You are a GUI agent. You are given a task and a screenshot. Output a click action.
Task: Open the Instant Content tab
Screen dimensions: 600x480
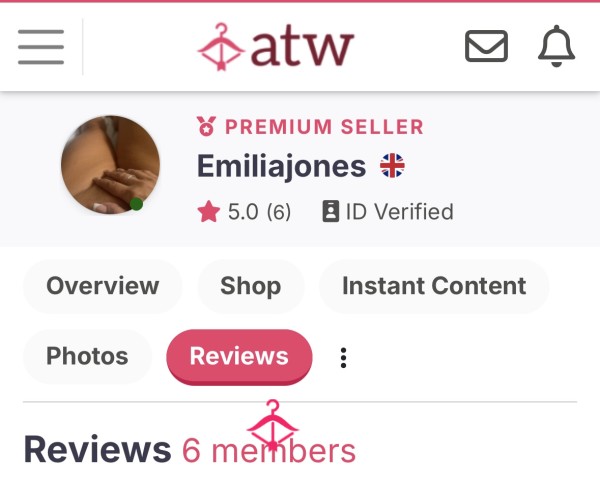(x=434, y=286)
